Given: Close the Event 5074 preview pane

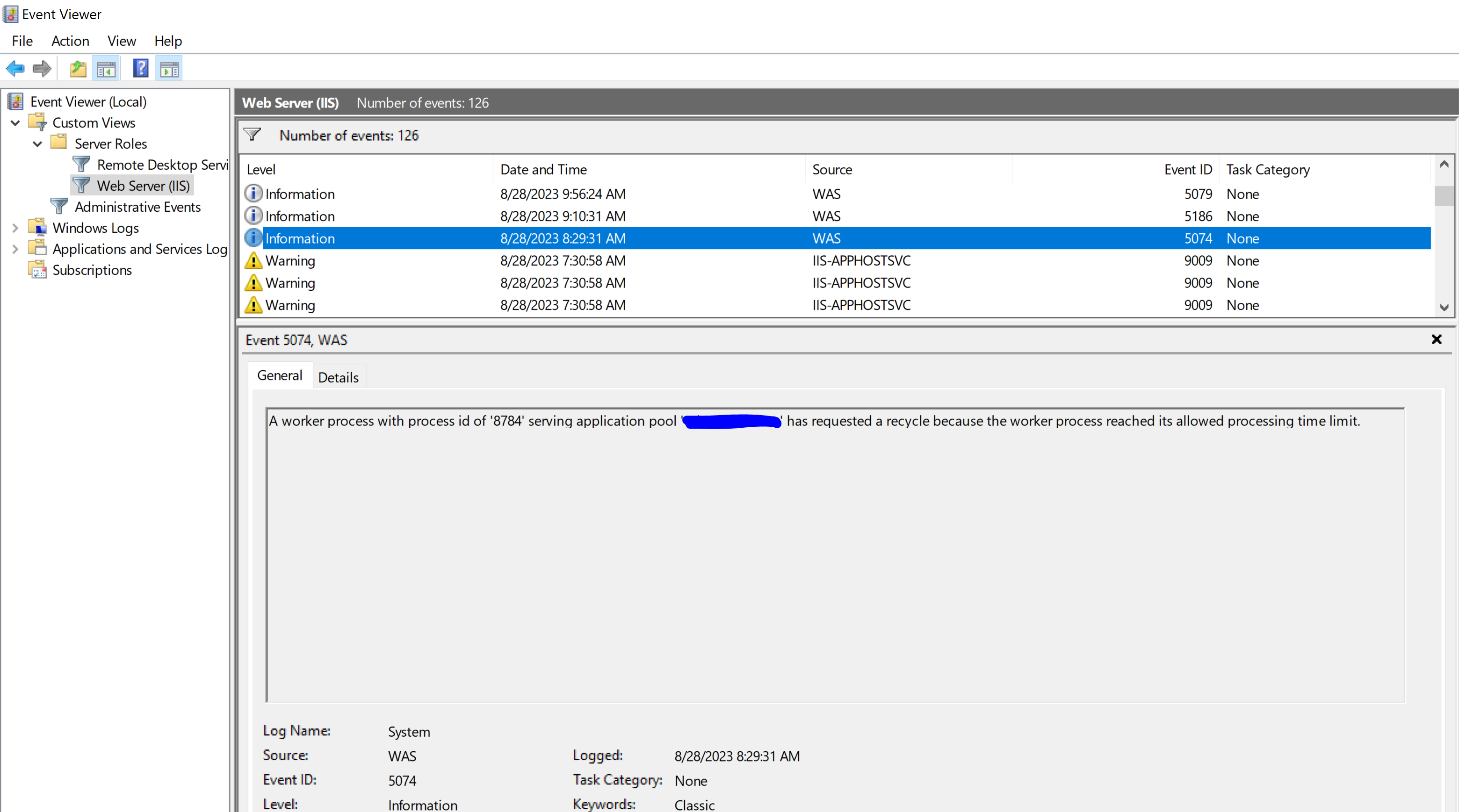Looking at the screenshot, I should 1437,339.
